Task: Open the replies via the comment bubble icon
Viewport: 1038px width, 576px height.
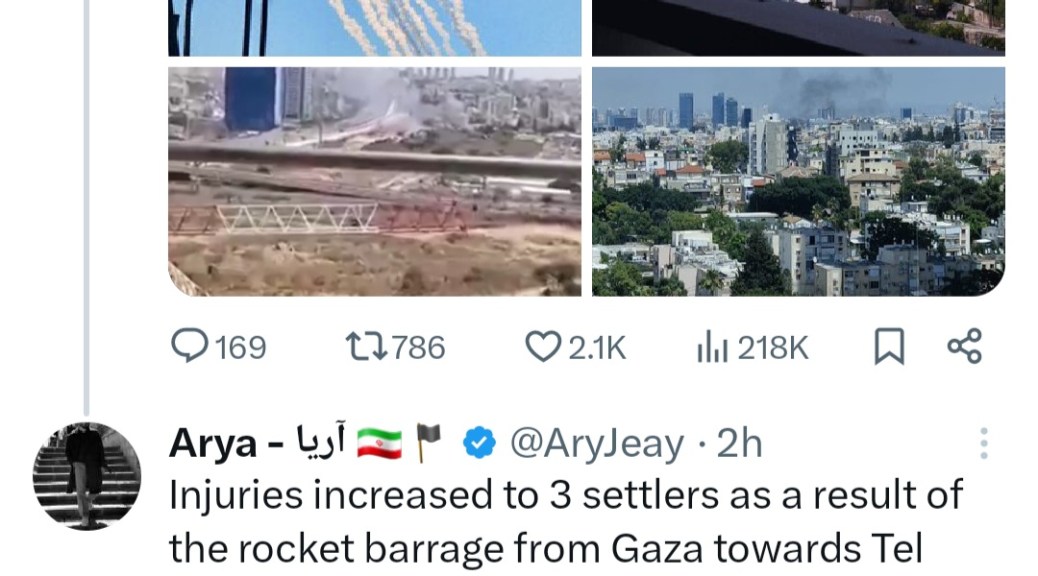Action: coord(189,346)
